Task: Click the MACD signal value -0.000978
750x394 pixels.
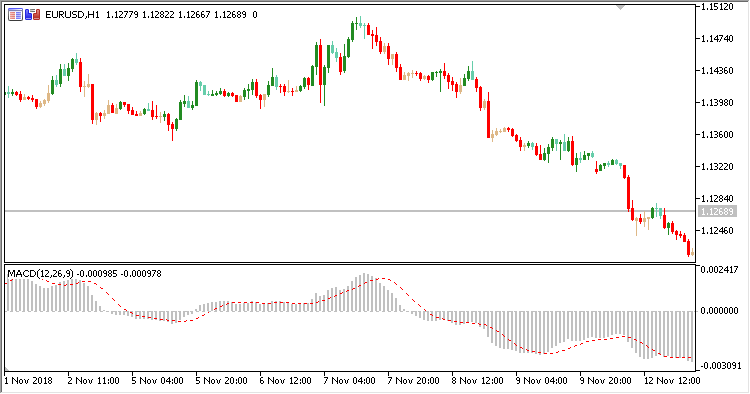Action: point(141,274)
